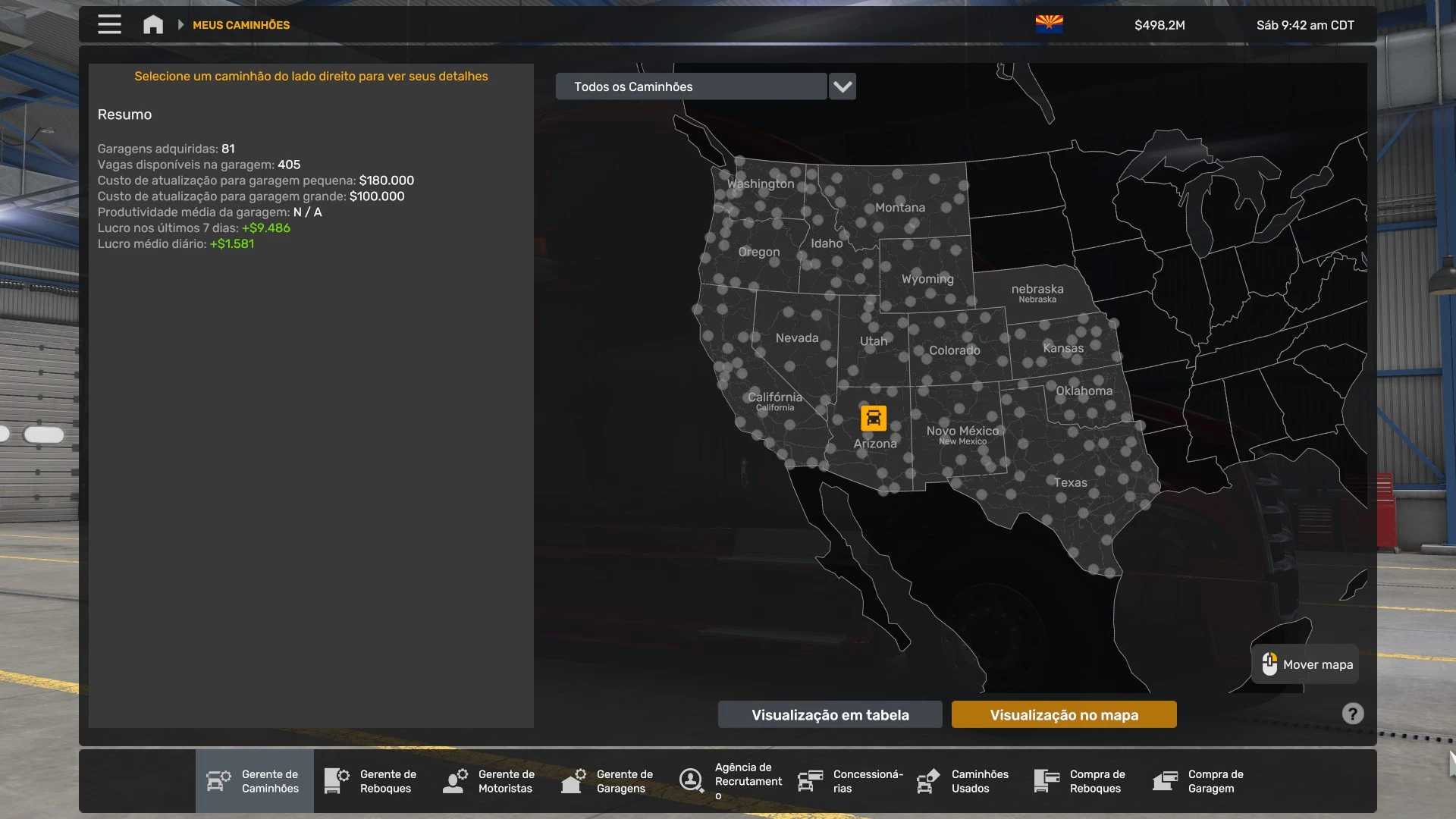Open Gerente de Reboques tab
This screenshot has width=1456, height=819.
click(x=372, y=781)
